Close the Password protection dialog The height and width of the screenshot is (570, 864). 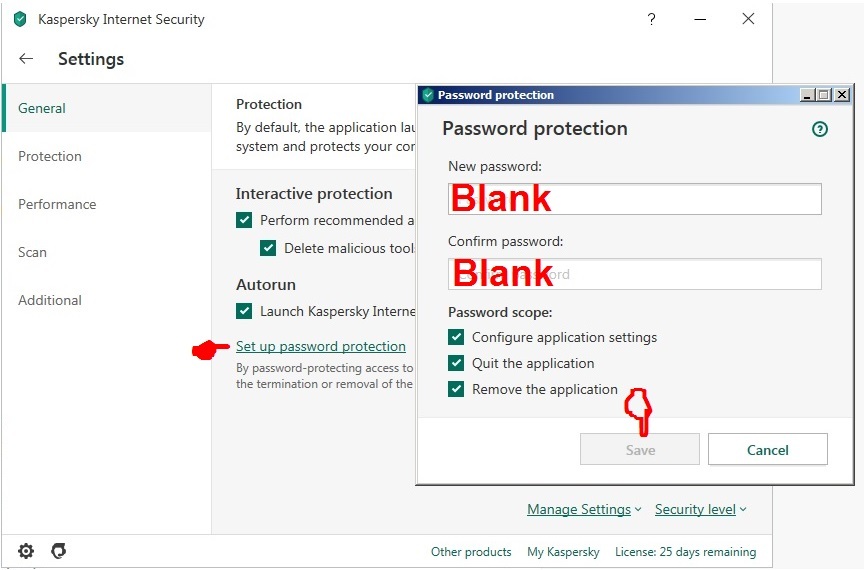[842, 95]
